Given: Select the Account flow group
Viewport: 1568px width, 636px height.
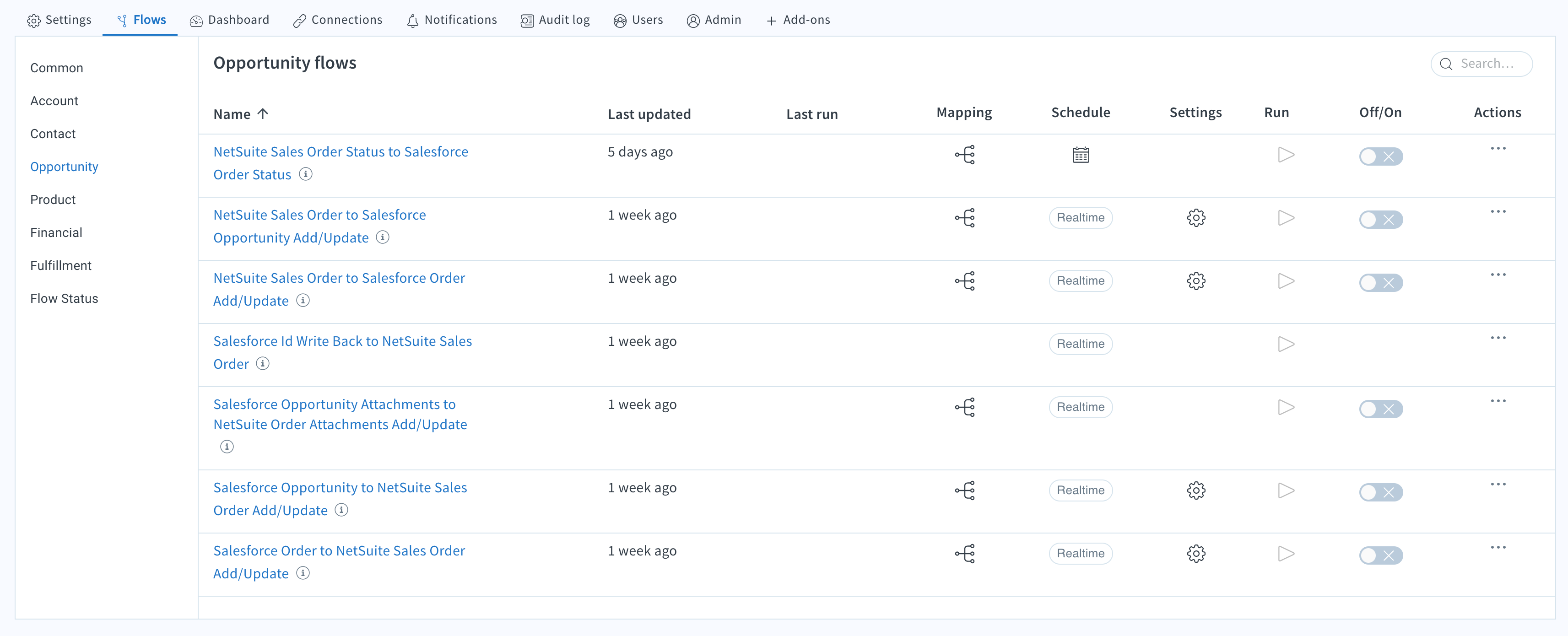Looking at the screenshot, I should click(54, 101).
